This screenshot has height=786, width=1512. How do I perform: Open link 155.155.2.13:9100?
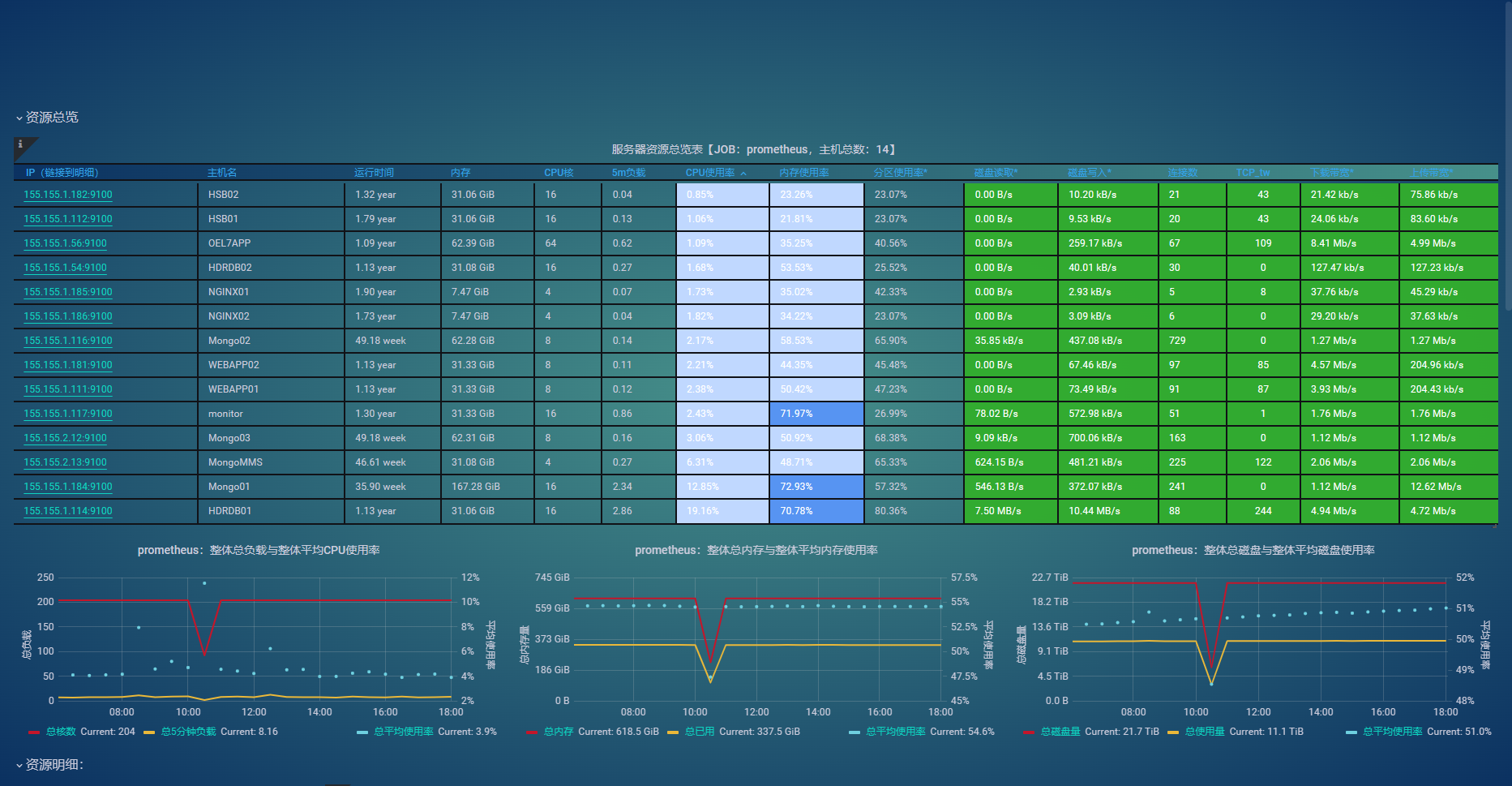click(x=65, y=462)
